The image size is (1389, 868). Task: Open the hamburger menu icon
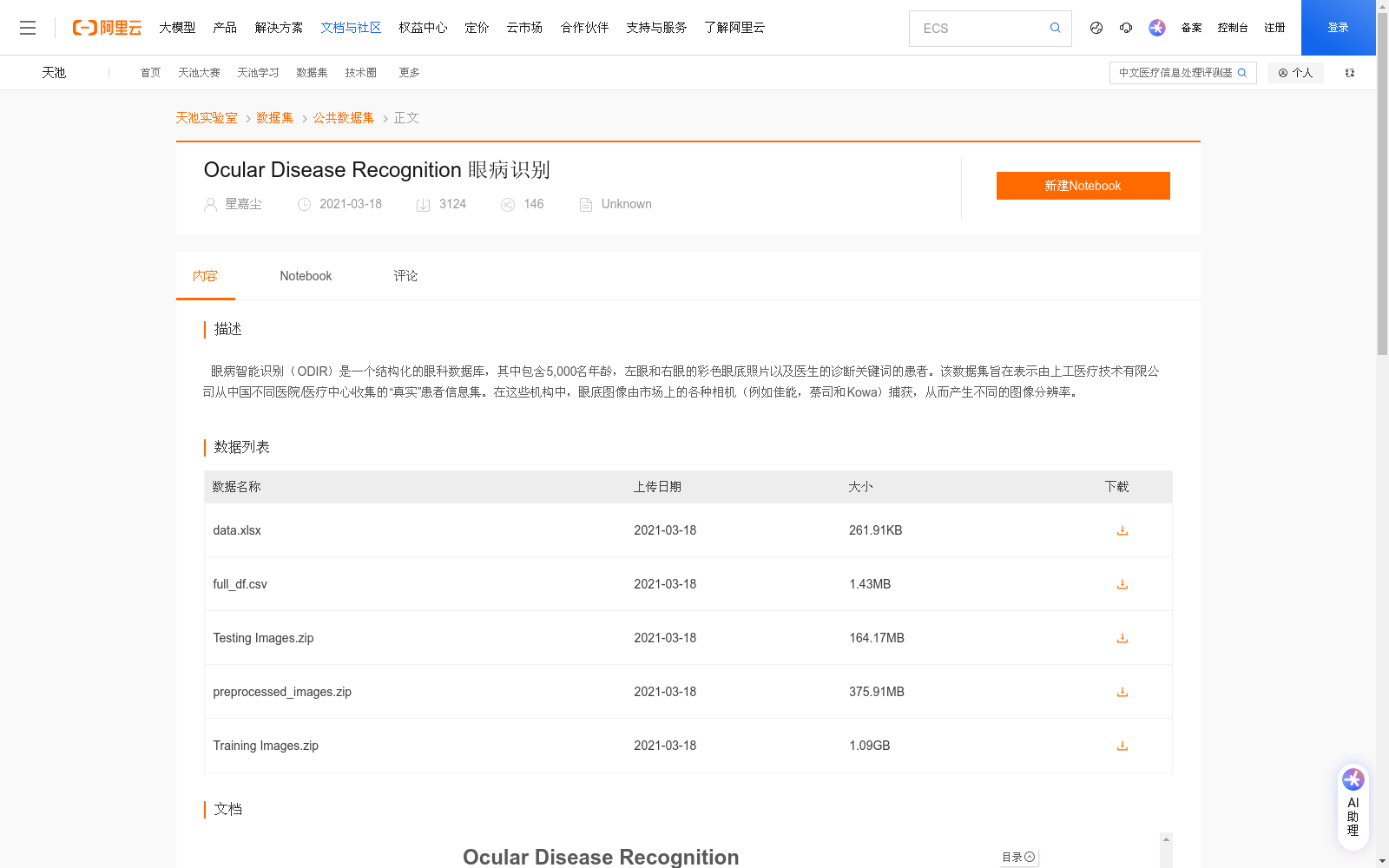tap(28, 28)
